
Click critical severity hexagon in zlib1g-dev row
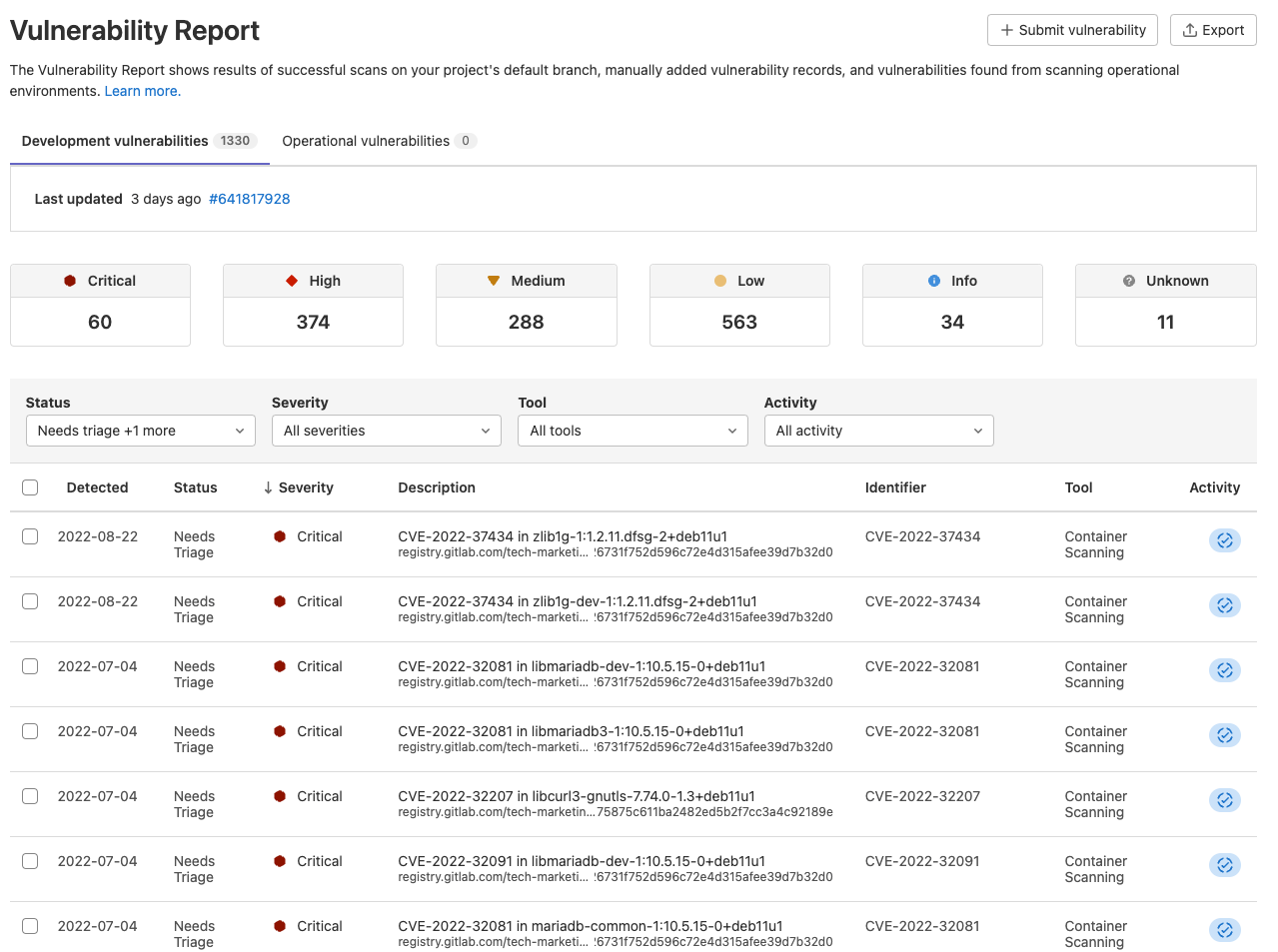[x=280, y=601]
